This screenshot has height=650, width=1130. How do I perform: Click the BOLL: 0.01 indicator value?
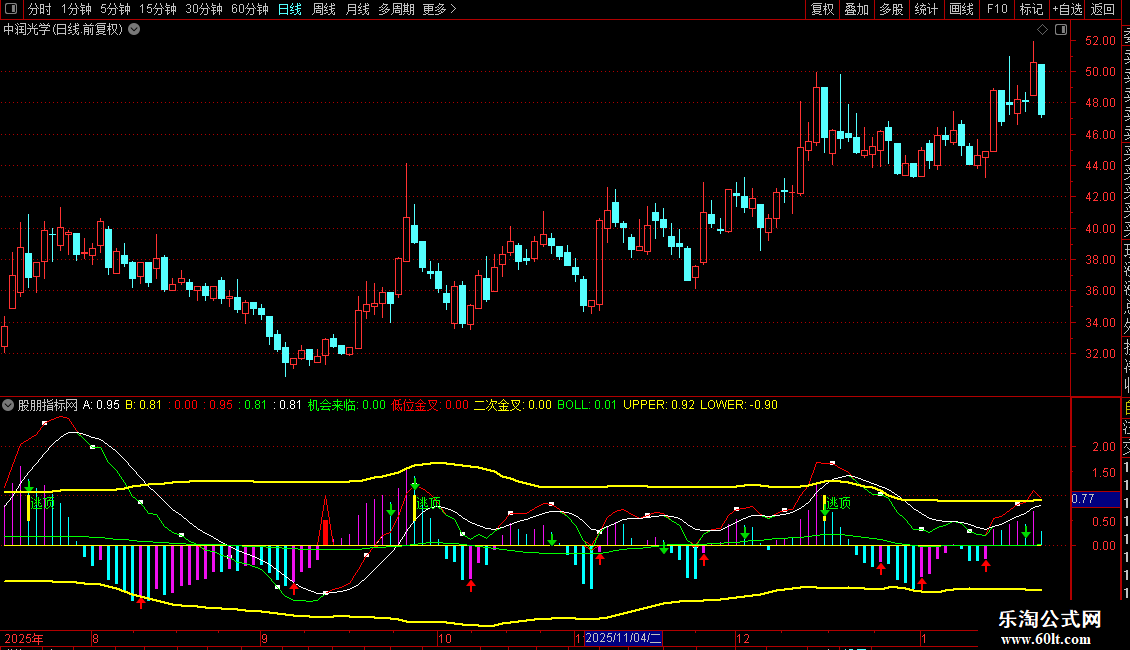pyautogui.click(x=587, y=405)
